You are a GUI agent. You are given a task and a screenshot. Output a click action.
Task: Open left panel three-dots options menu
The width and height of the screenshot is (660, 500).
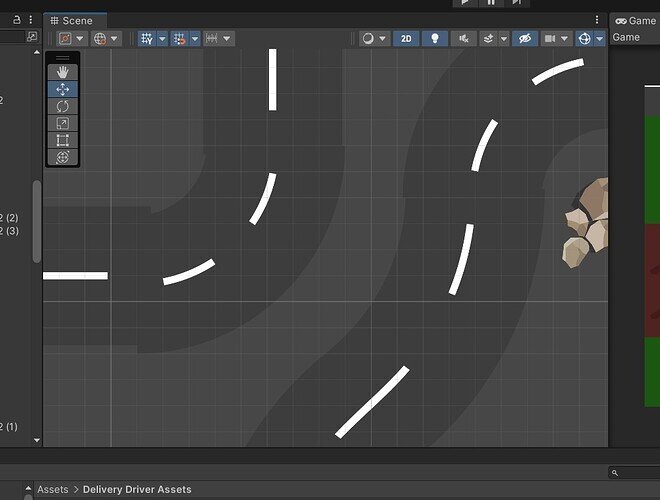click(x=31, y=20)
